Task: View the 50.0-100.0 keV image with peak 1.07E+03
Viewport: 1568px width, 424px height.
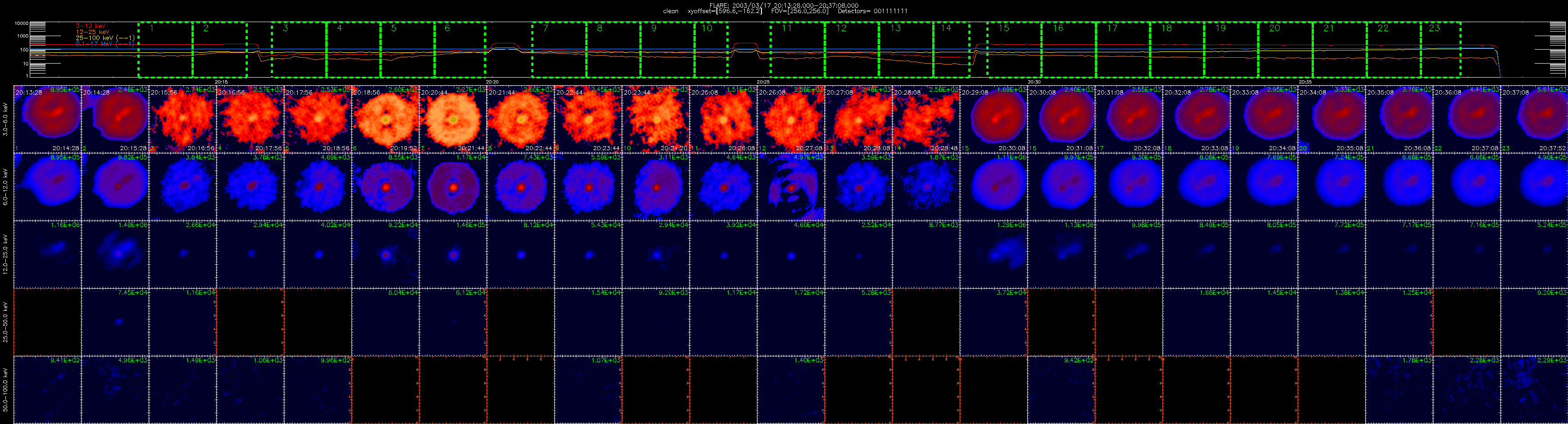Action: click(x=588, y=389)
